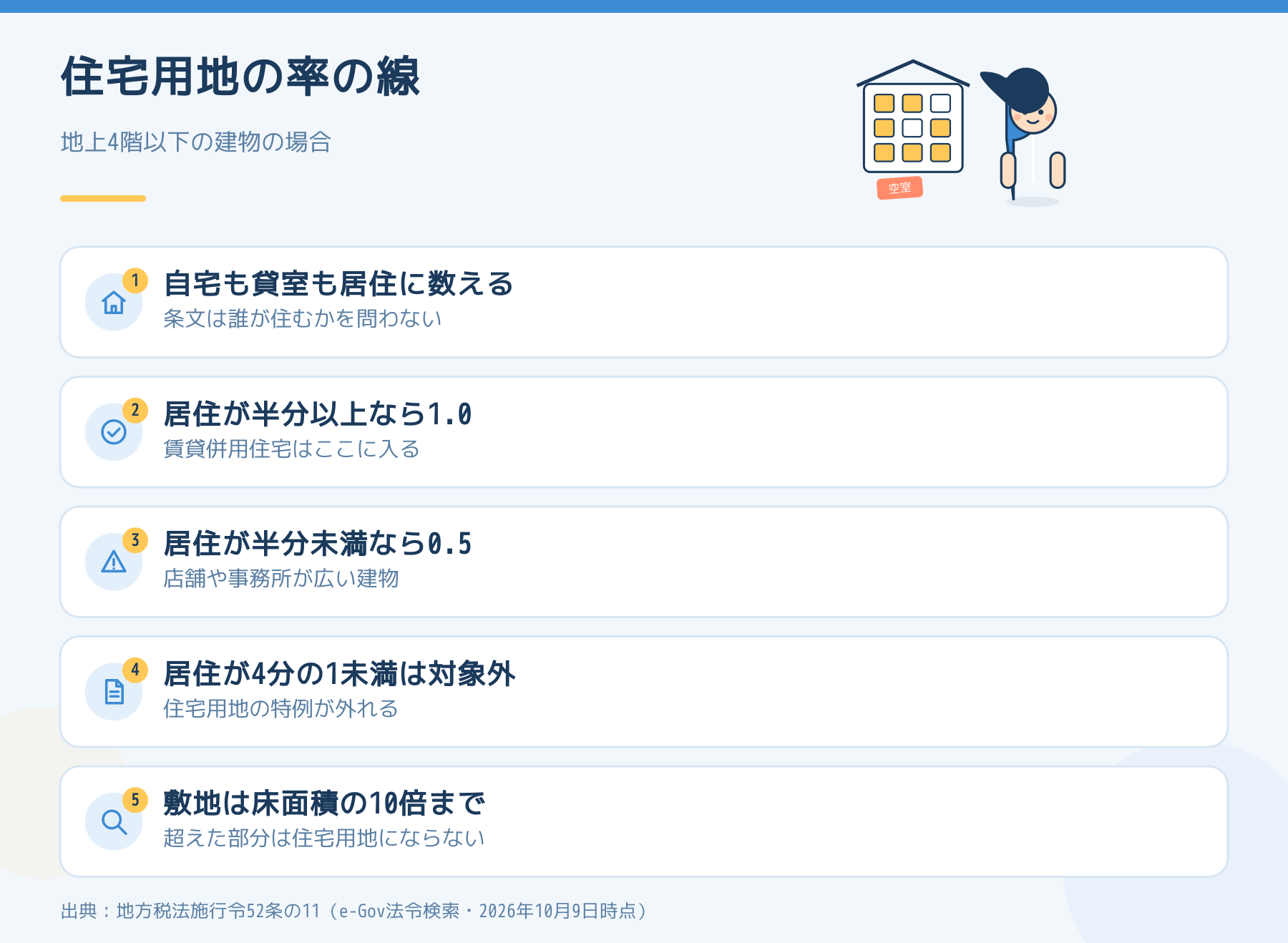
Task: Click the 空室 vacancy sign
Action: click(899, 188)
